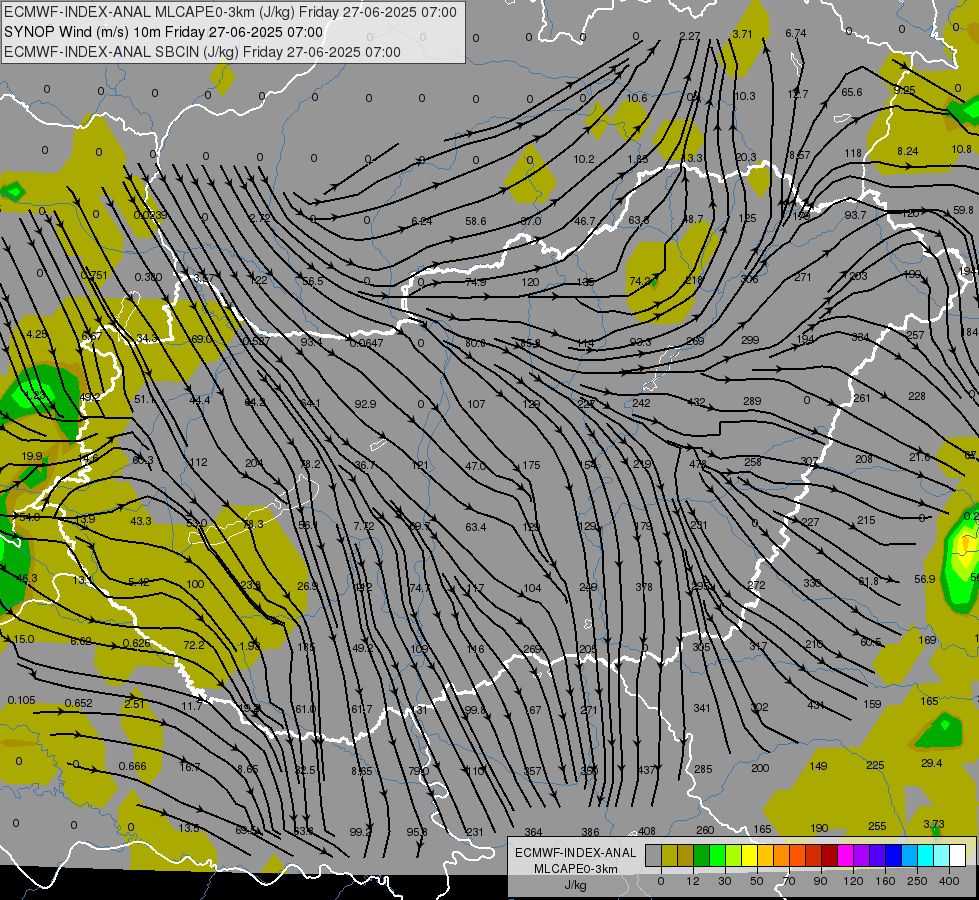
Task: Click the map value 58.6
Action: pos(476,221)
